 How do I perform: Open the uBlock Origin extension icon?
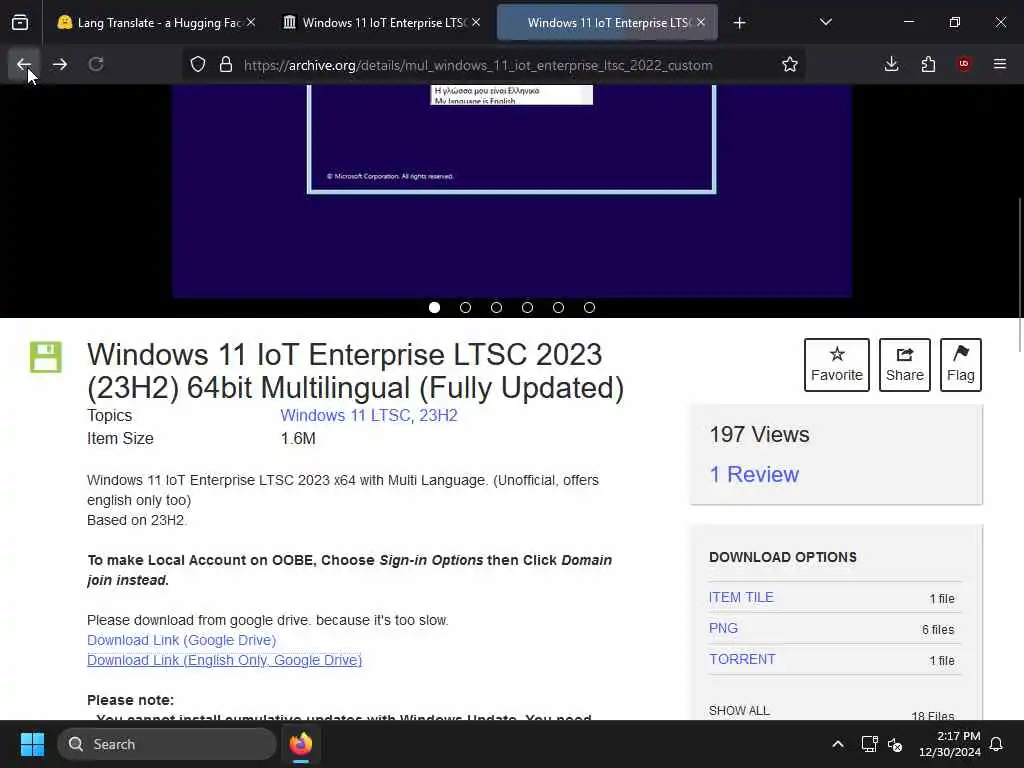tap(964, 64)
